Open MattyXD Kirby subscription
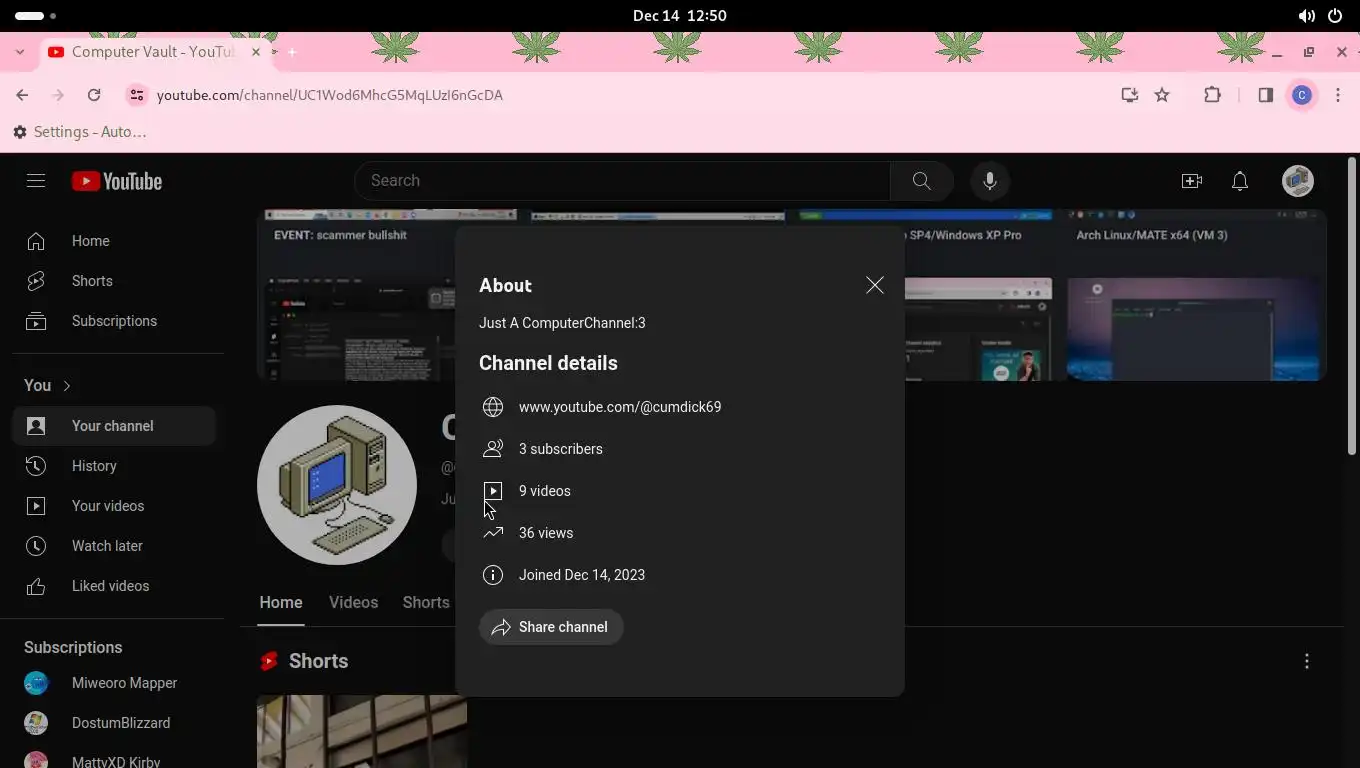 (114, 758)
